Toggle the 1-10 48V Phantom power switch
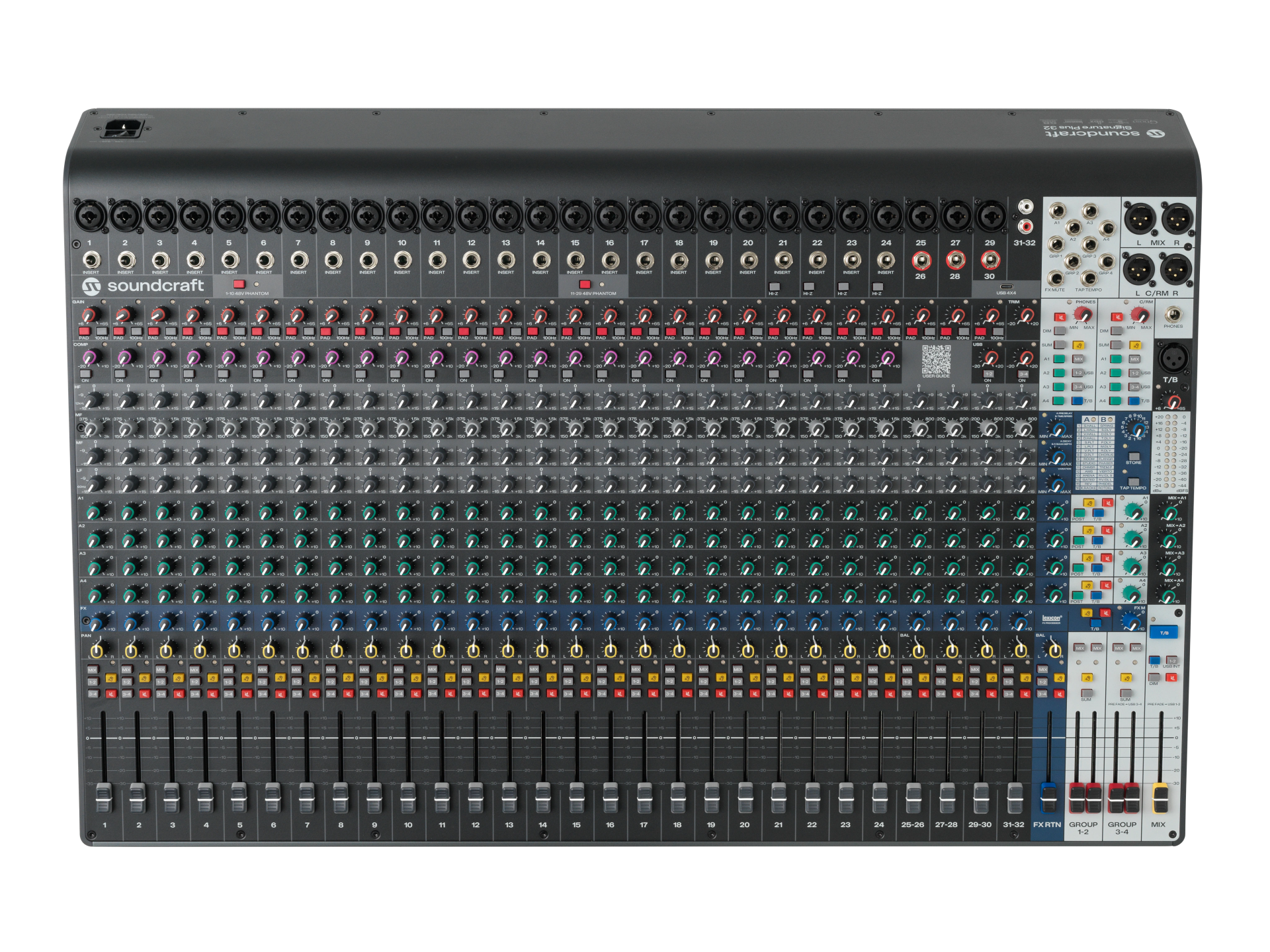 click(x=239, y=284)
